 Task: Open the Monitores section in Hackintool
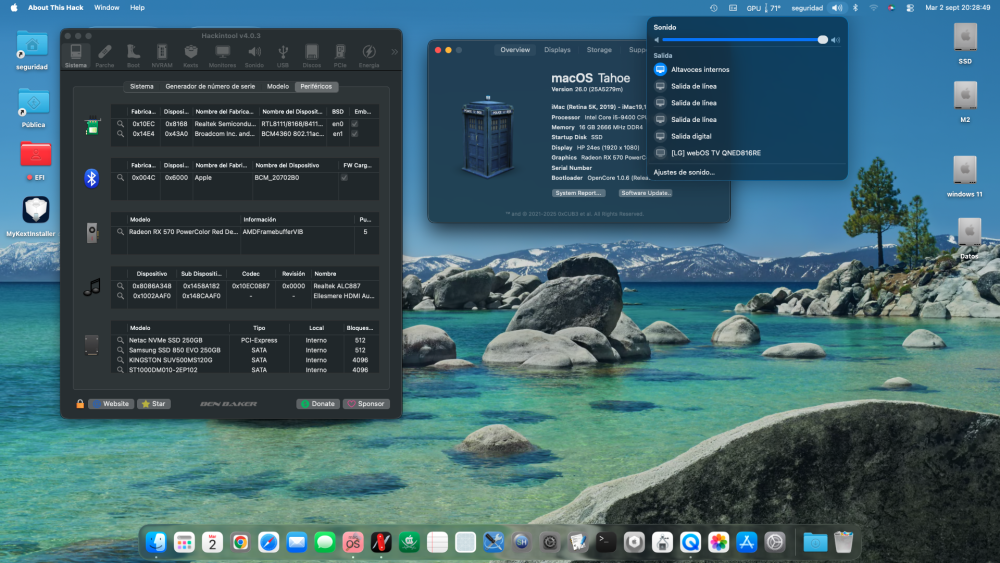click(223, 55)
